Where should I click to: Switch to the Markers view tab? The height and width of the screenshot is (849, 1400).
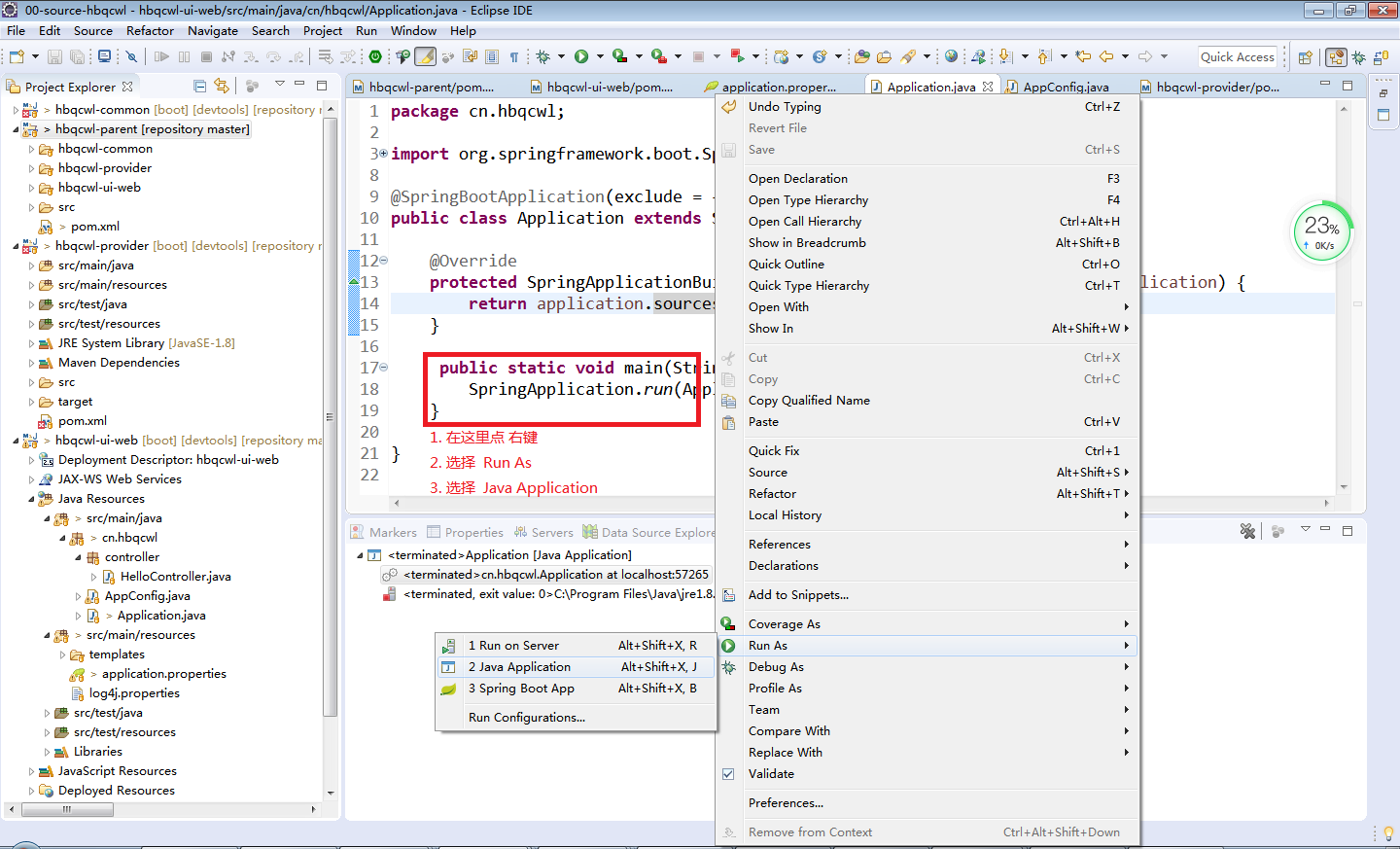[384, 532]
